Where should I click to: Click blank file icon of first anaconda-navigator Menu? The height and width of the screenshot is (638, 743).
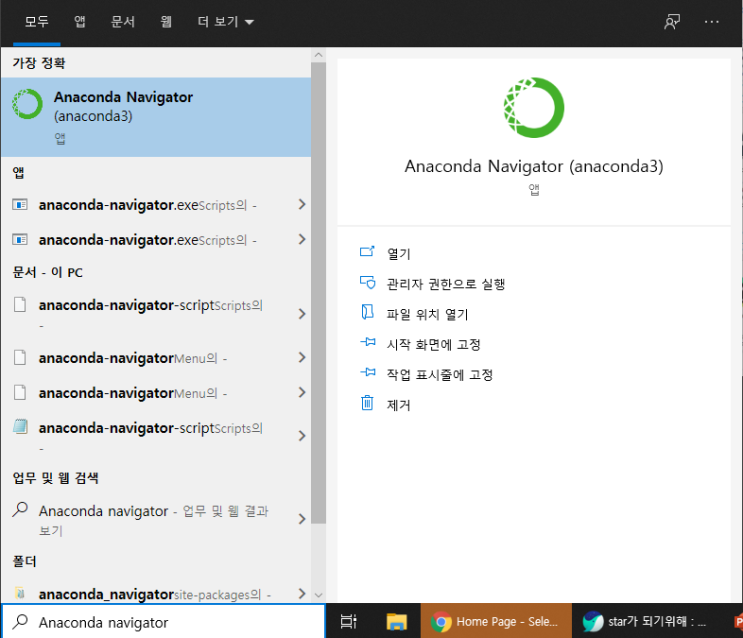tap(20, 357)
